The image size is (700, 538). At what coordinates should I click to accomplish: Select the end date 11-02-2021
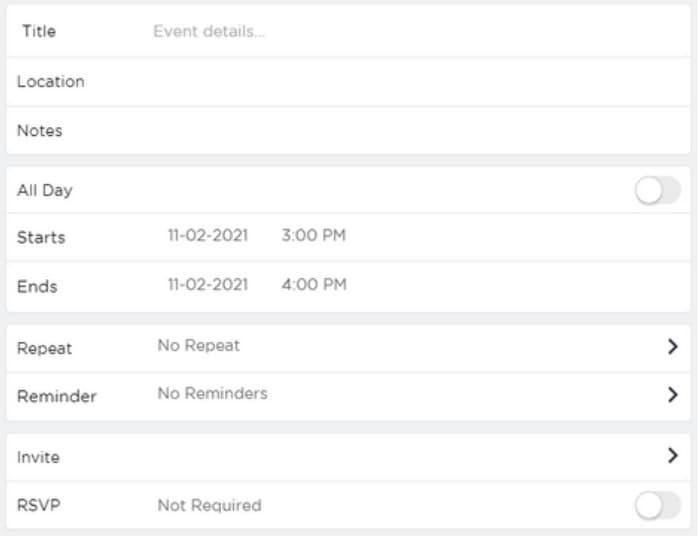point(207,285)
